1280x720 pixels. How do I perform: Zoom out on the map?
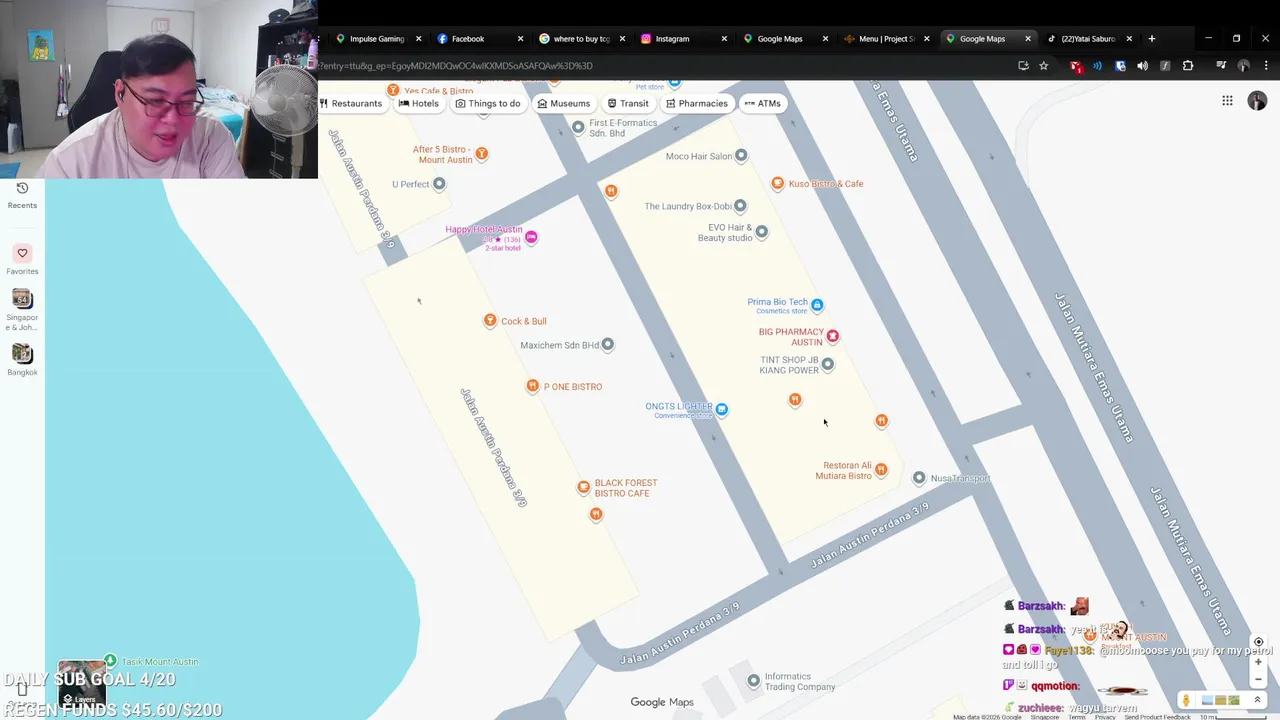pos(1258,679)
